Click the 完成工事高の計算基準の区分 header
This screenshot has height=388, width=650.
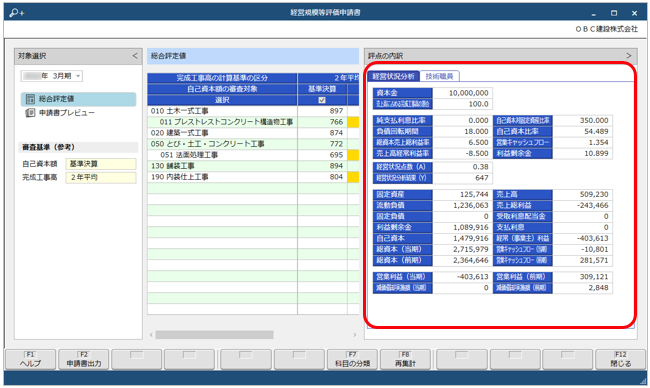222,78
